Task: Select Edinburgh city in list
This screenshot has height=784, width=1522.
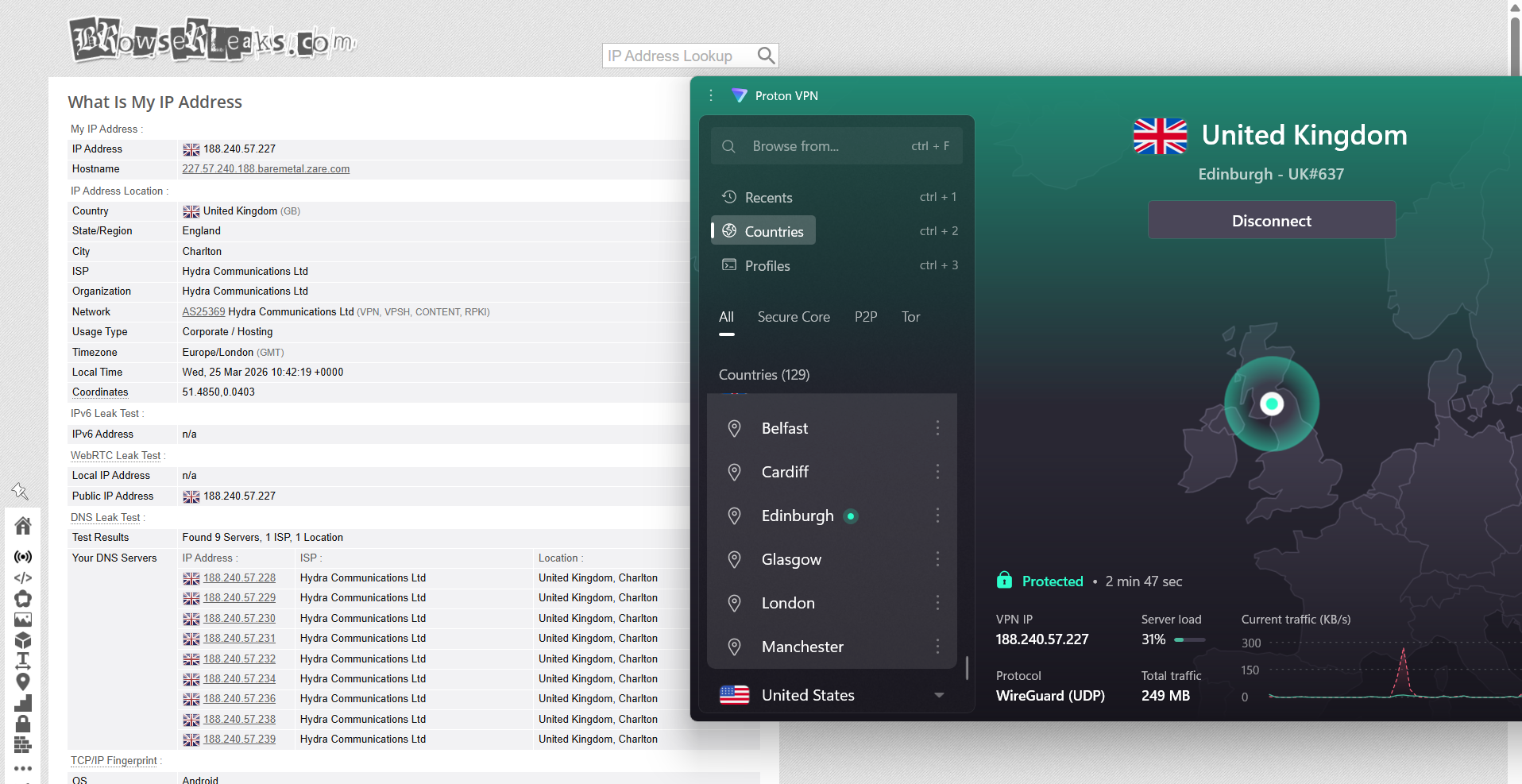Action: (798, 516)
